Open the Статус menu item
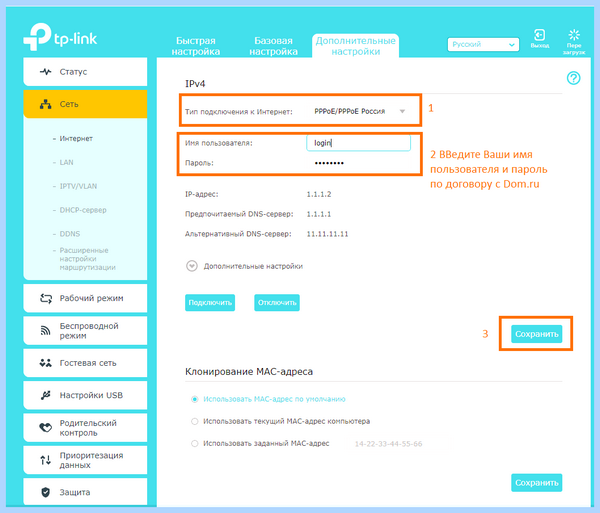The height and width of the screenshot is (513, 600). (x=85, y=72)
